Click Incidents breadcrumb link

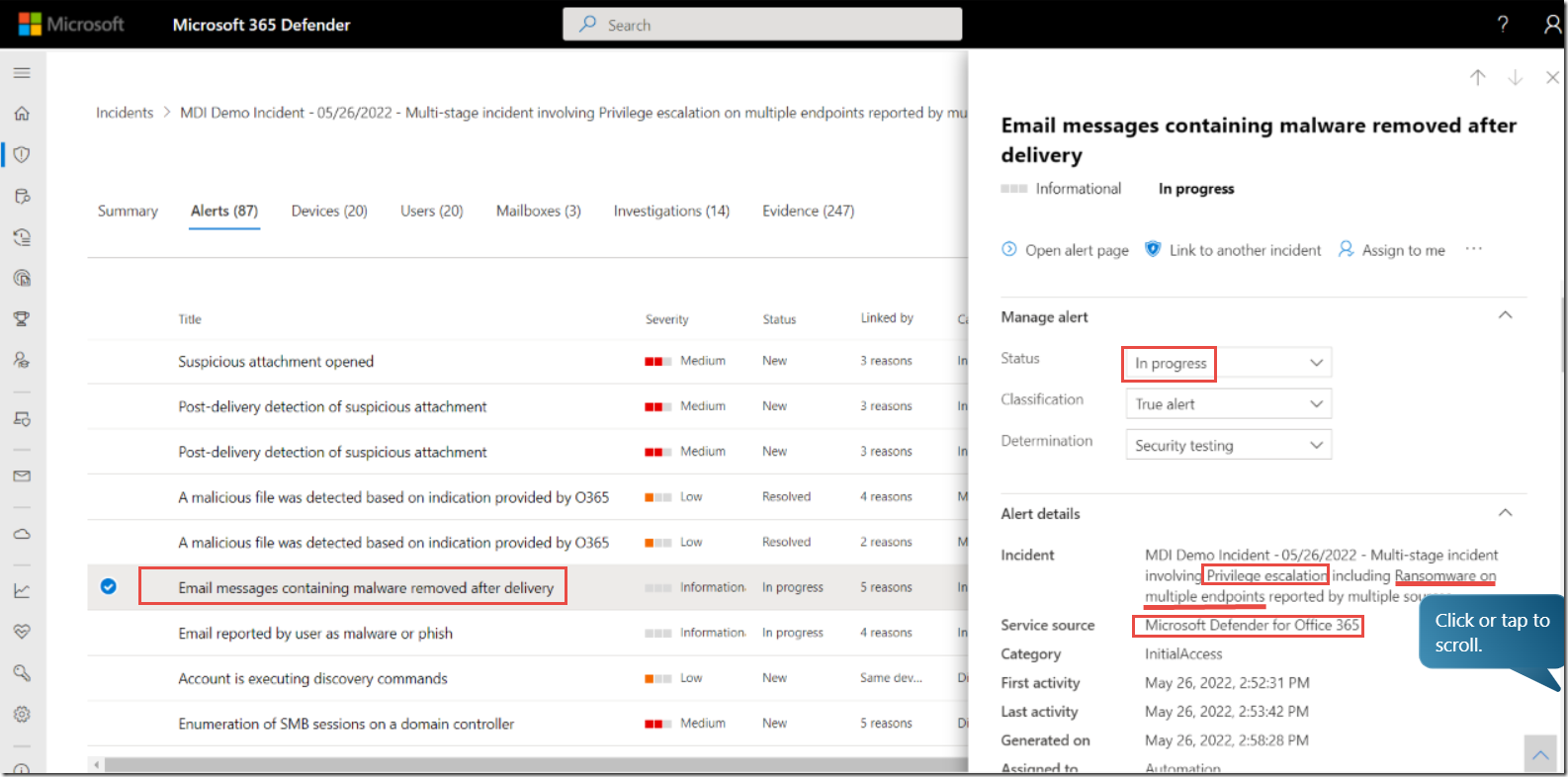(125, 113)
